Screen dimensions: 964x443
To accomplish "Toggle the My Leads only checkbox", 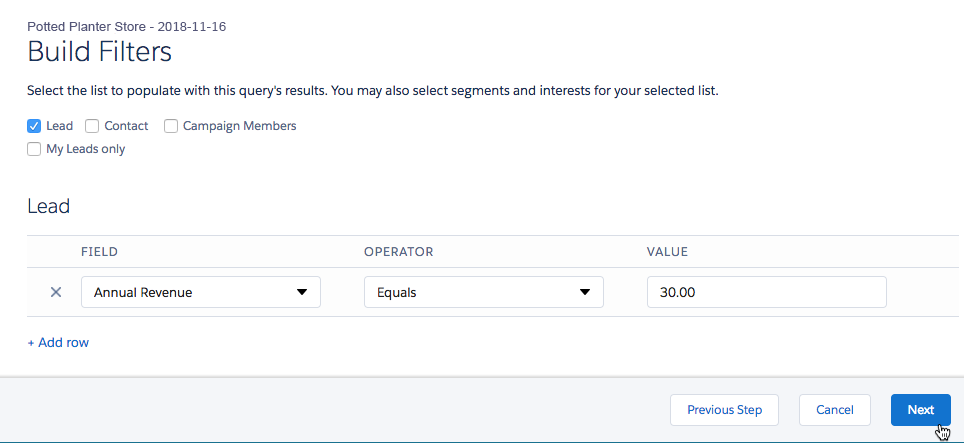I will (34, 149).
